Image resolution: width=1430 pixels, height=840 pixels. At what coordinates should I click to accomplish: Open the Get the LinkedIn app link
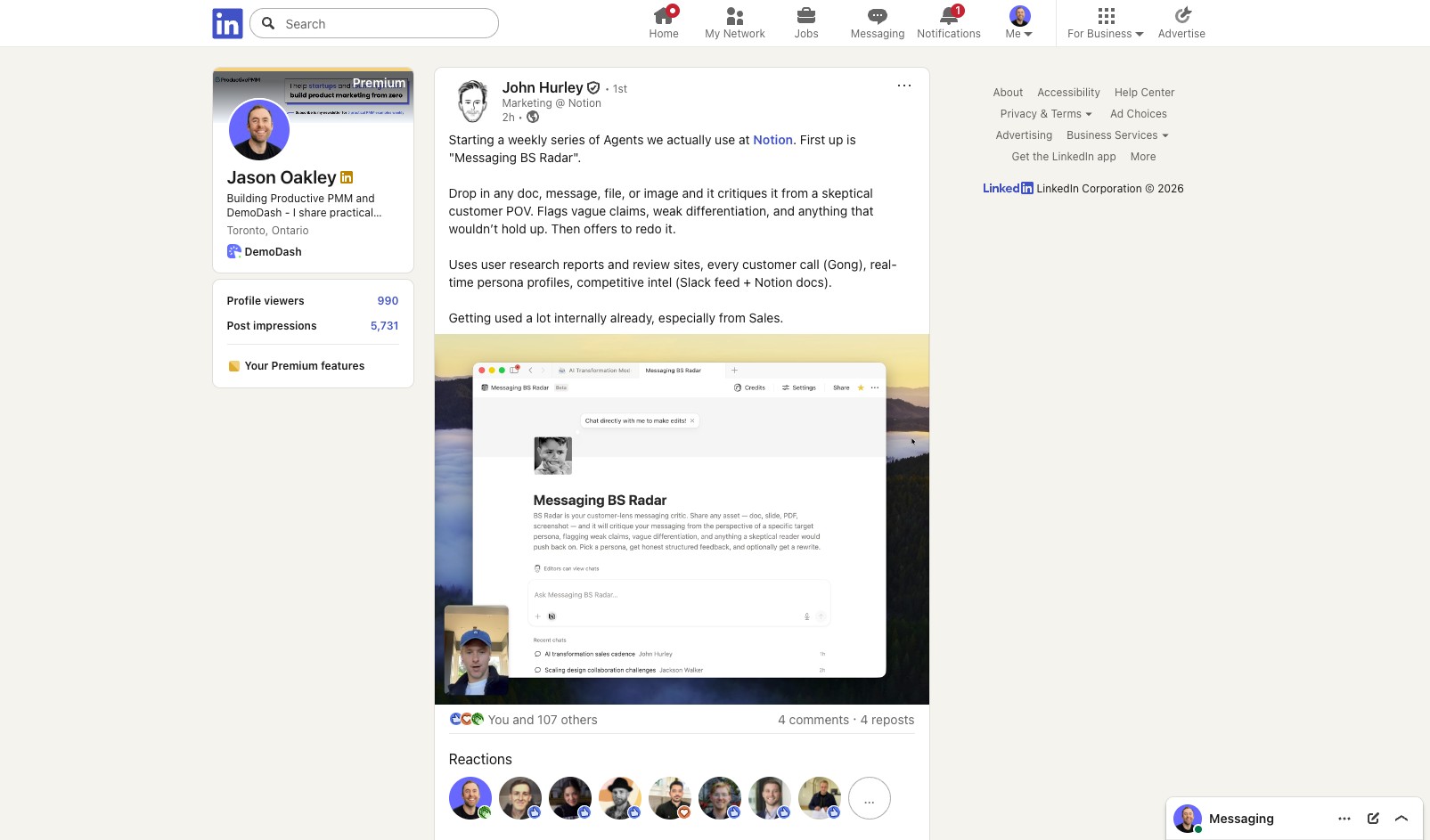(1064, 157)
